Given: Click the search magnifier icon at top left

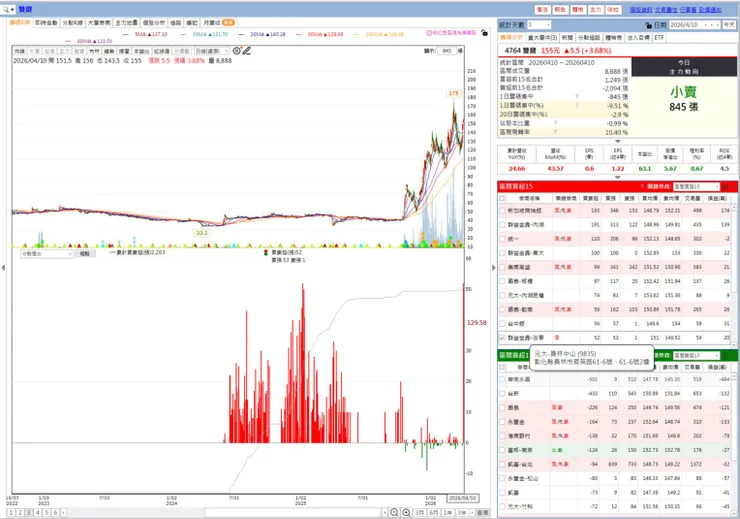Looking at the screenshot, I should coord(6,9).
